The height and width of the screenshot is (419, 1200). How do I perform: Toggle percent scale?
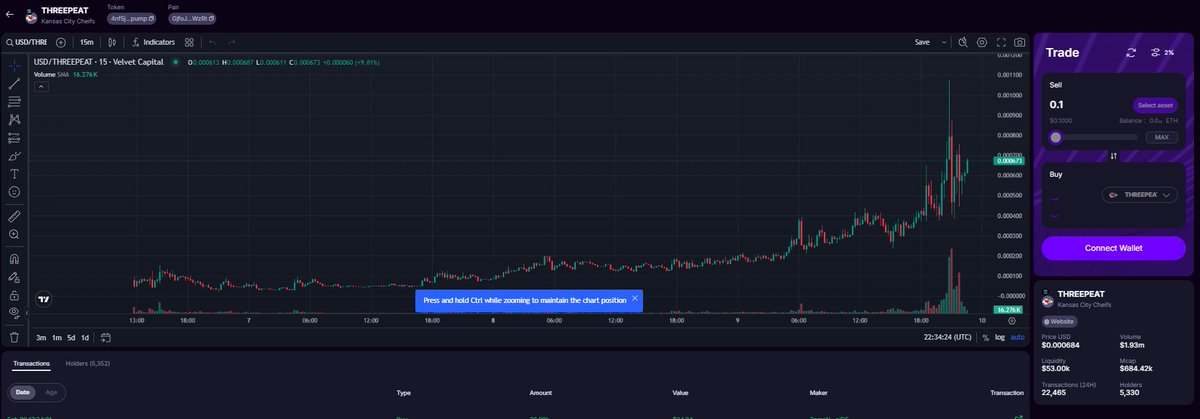tap(986, 337)
